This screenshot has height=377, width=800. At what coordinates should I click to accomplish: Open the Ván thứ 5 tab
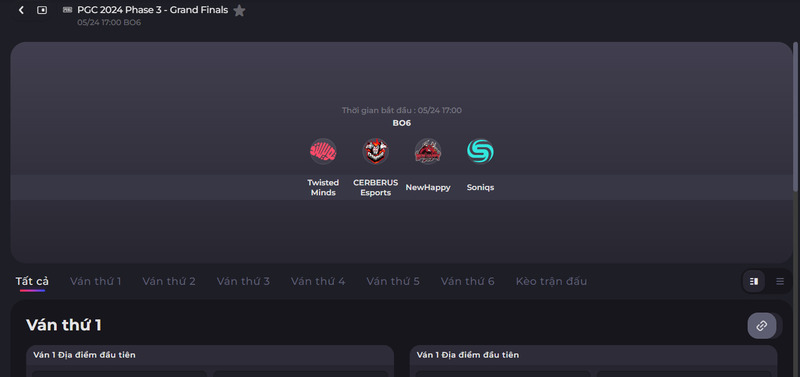[393, 281]
